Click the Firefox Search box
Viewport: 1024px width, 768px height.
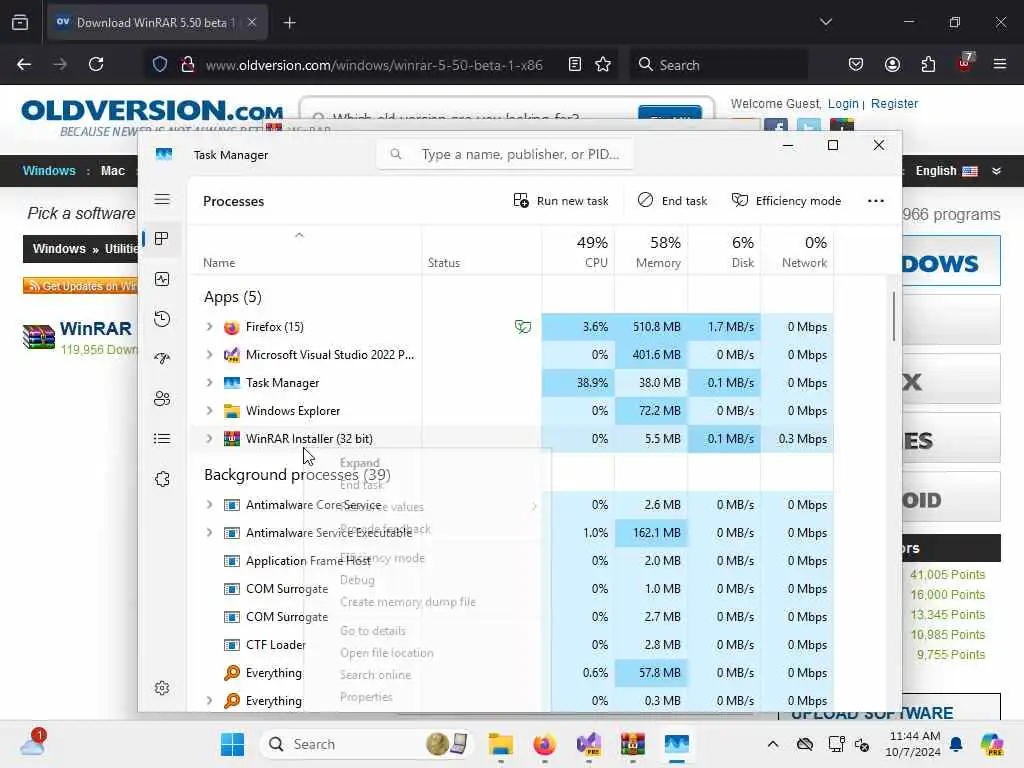click(718, 65)
